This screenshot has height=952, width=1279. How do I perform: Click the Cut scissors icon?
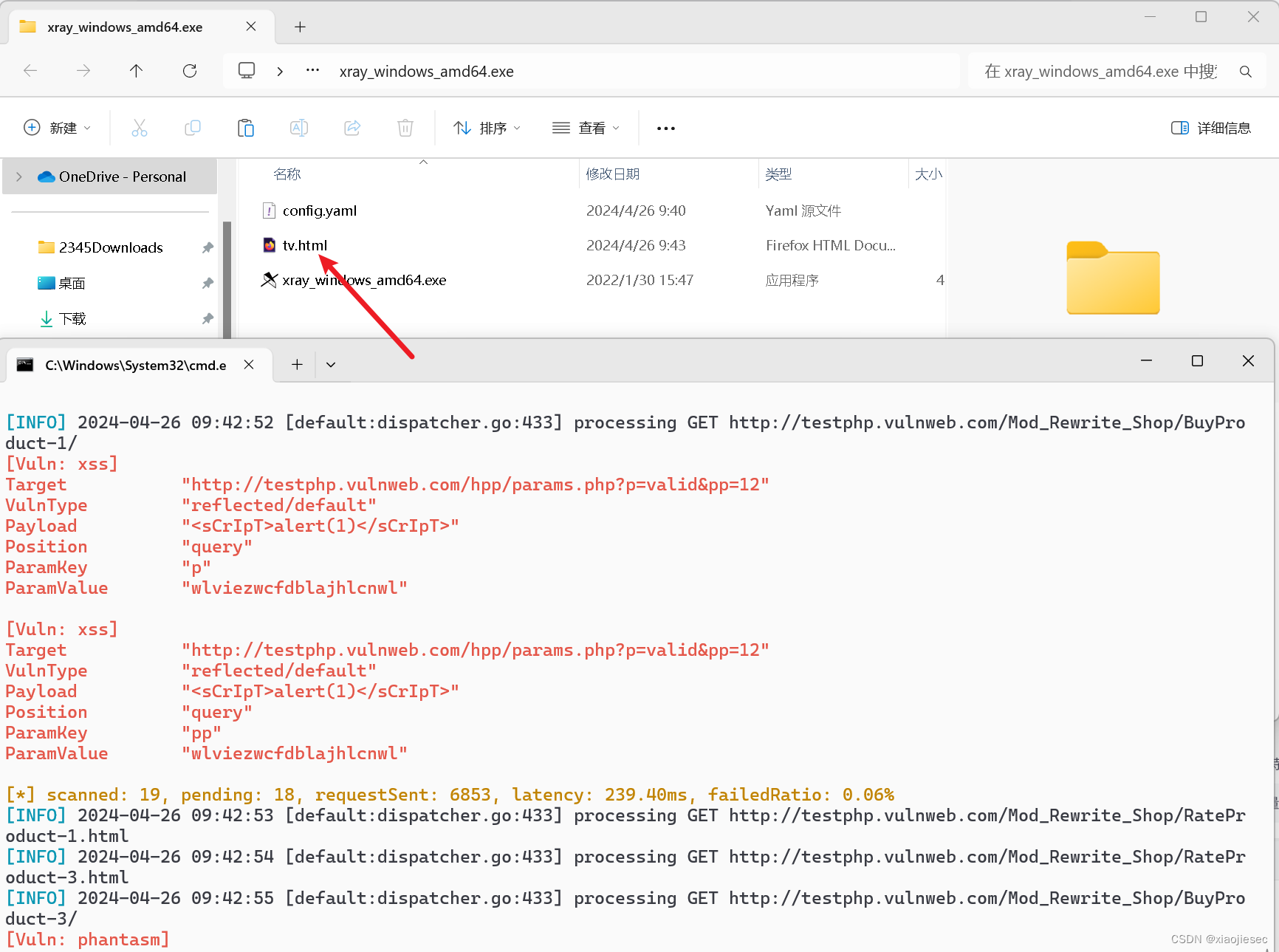tap(140, 128)
